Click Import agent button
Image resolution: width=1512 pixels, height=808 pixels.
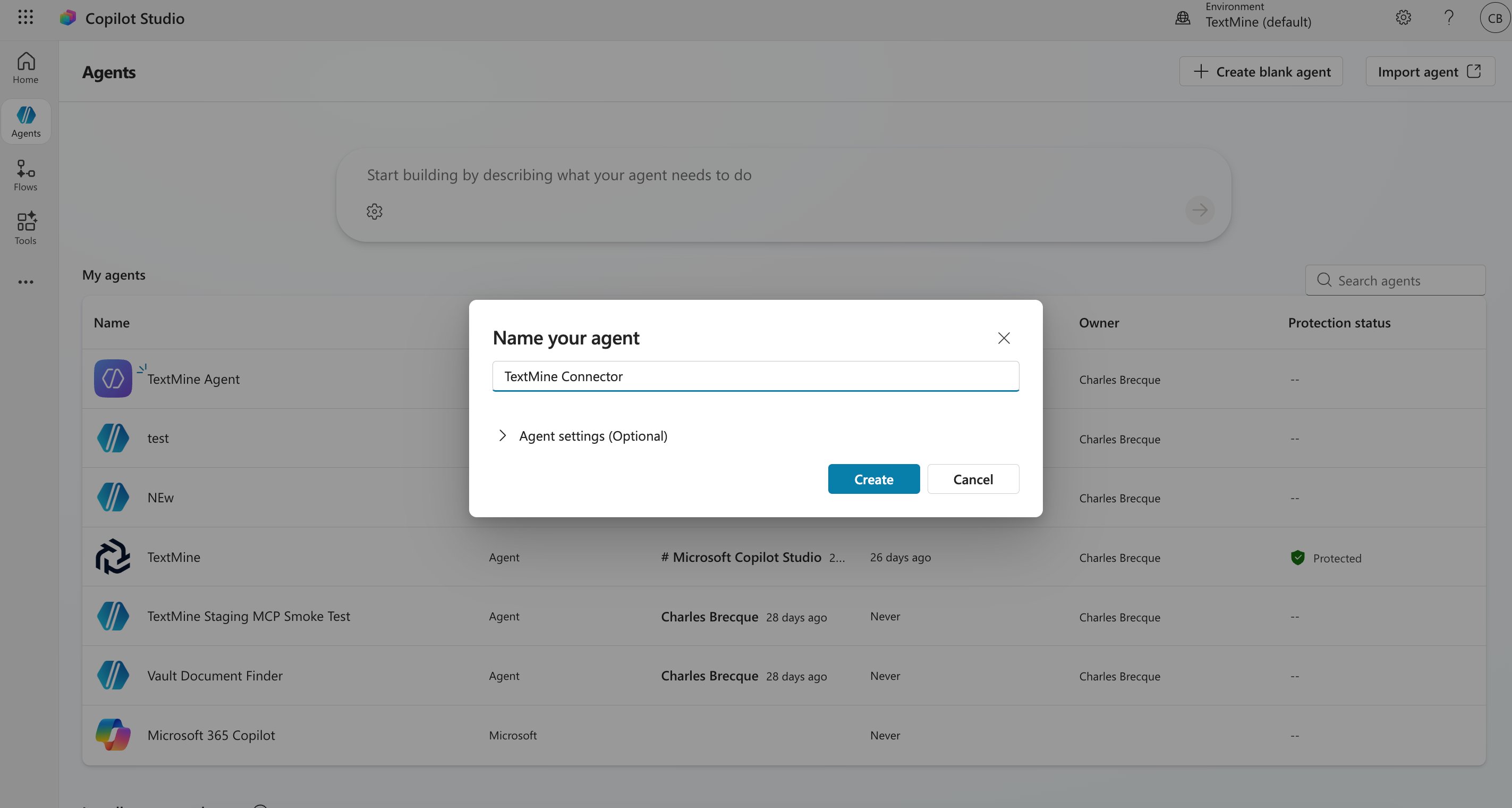(x=1430, y=72)
